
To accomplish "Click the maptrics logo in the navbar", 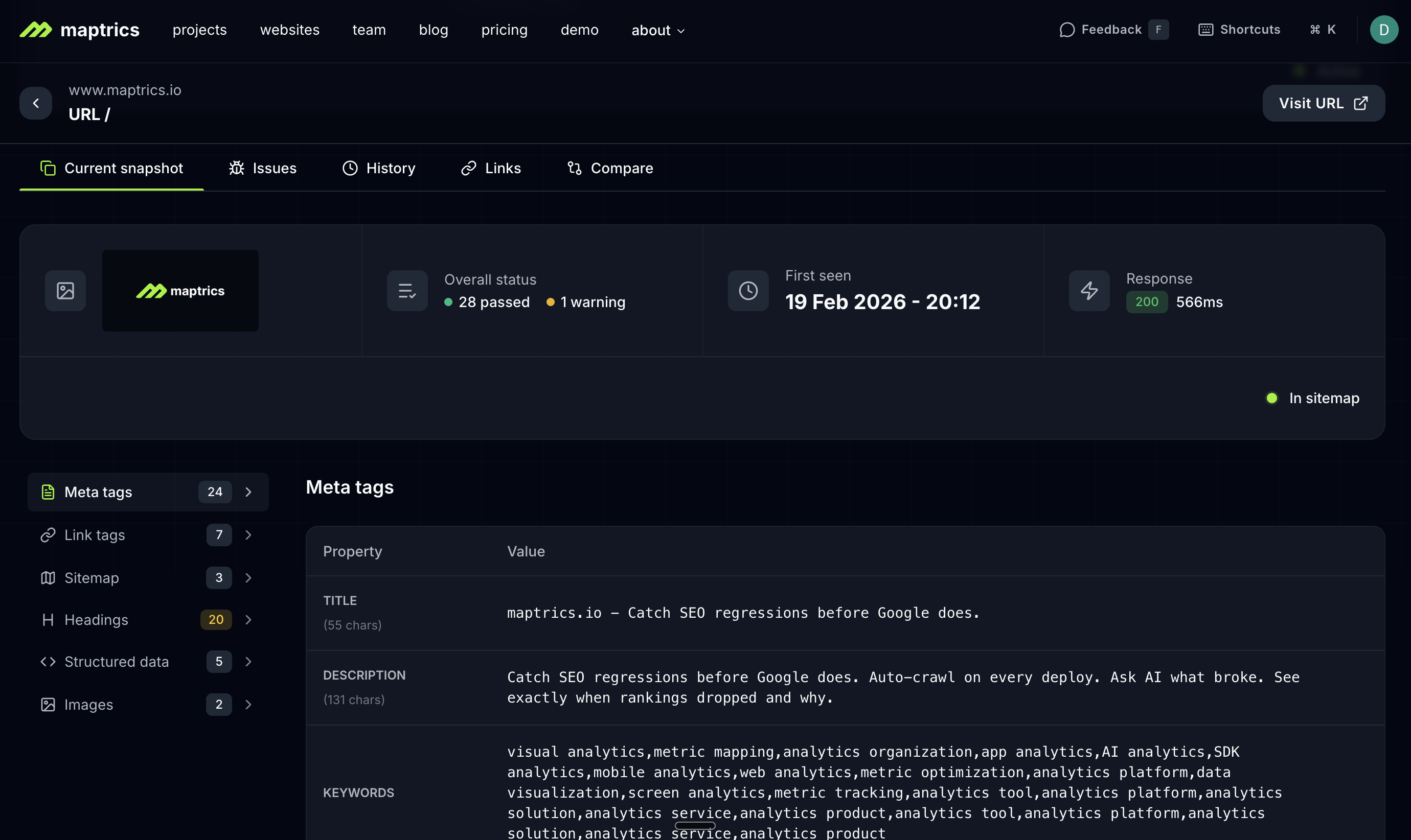I will click(x=79, y=30).
